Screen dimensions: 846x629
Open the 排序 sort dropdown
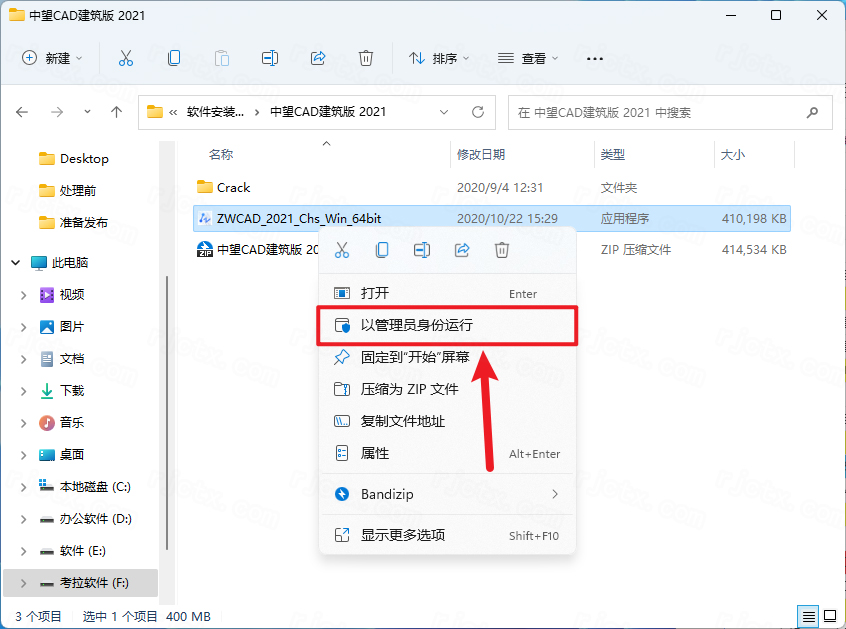coord(439,58)
